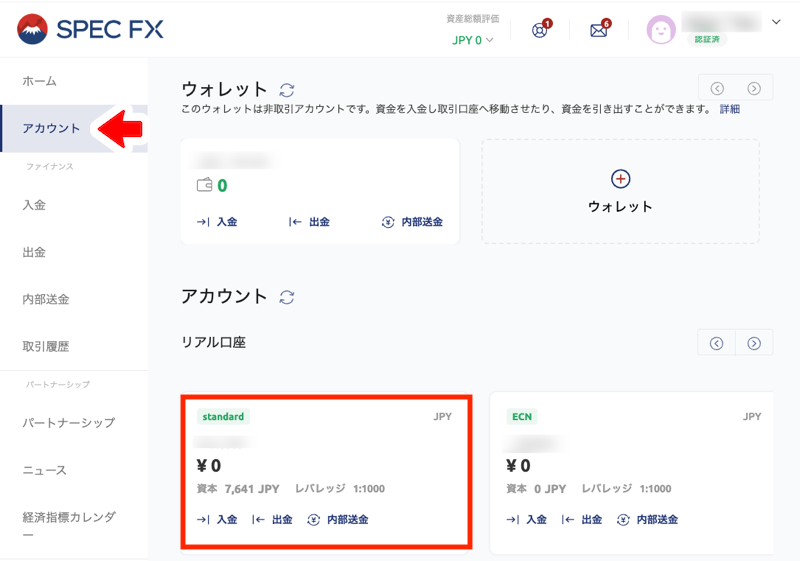
Task: Refresh the ウォレット section
Action: pos(287,90)
